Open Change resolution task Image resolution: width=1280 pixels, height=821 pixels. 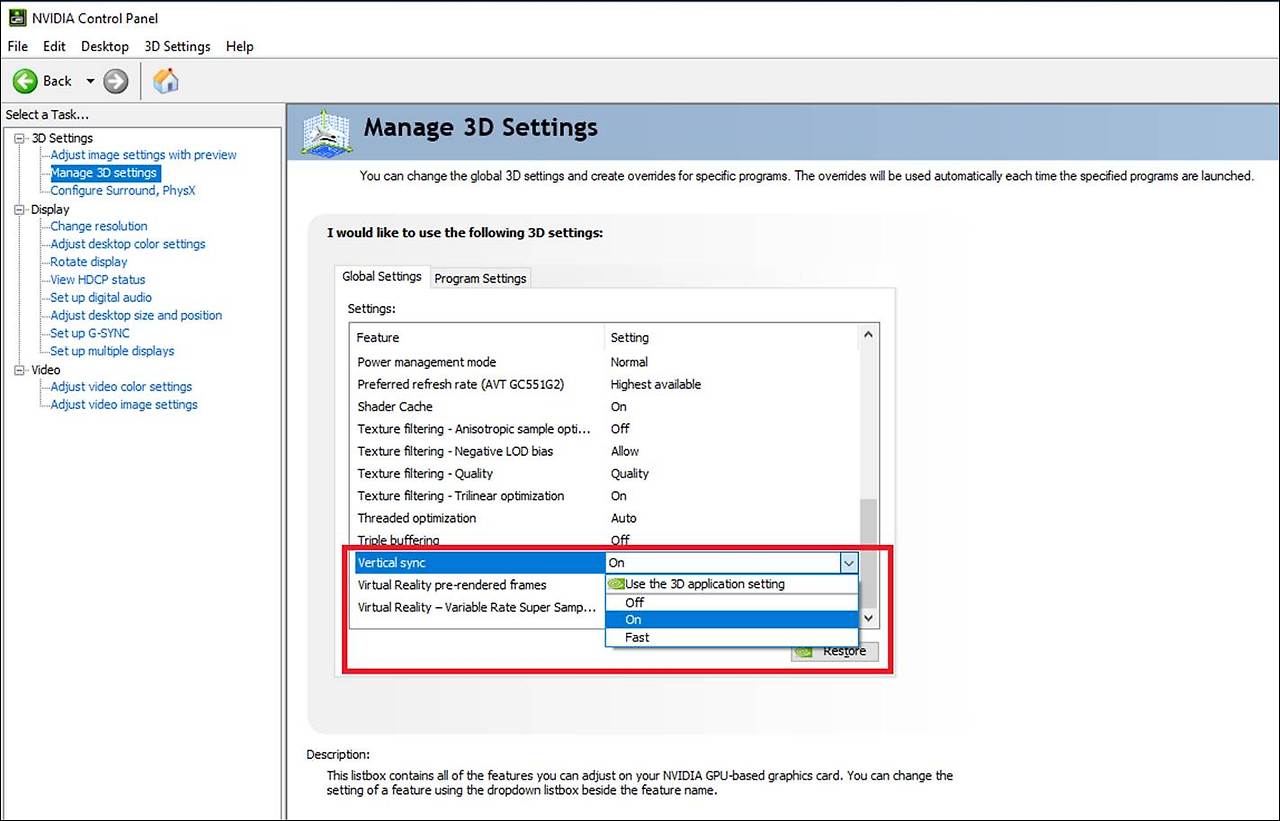(x=98, y=226)
